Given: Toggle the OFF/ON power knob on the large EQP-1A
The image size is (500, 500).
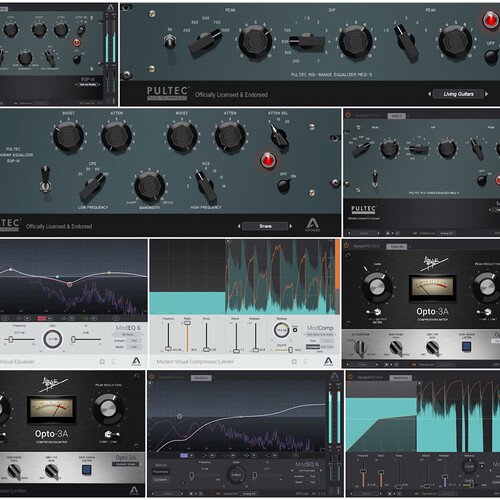Looking at the screenshot, I should (284, 185).
